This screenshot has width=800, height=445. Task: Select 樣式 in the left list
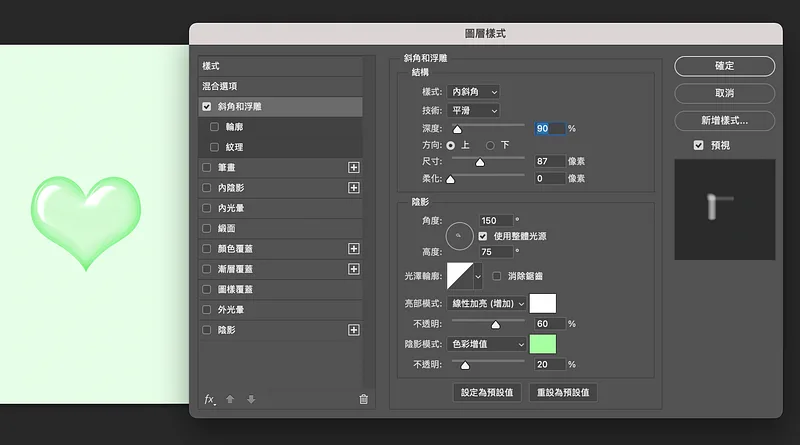[x=281, y=66]
